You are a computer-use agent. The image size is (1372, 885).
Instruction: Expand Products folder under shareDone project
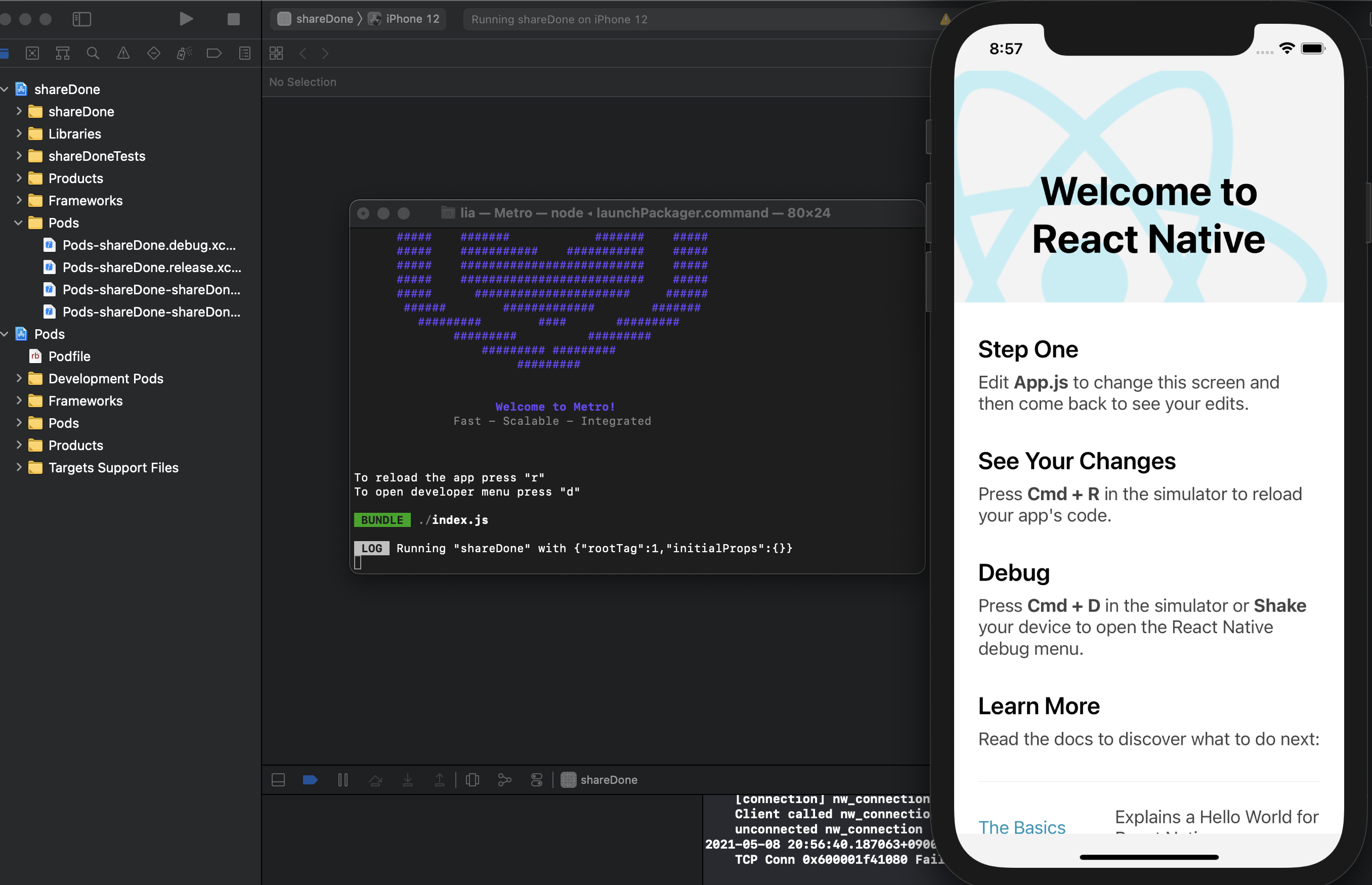[x=19, y=178]
